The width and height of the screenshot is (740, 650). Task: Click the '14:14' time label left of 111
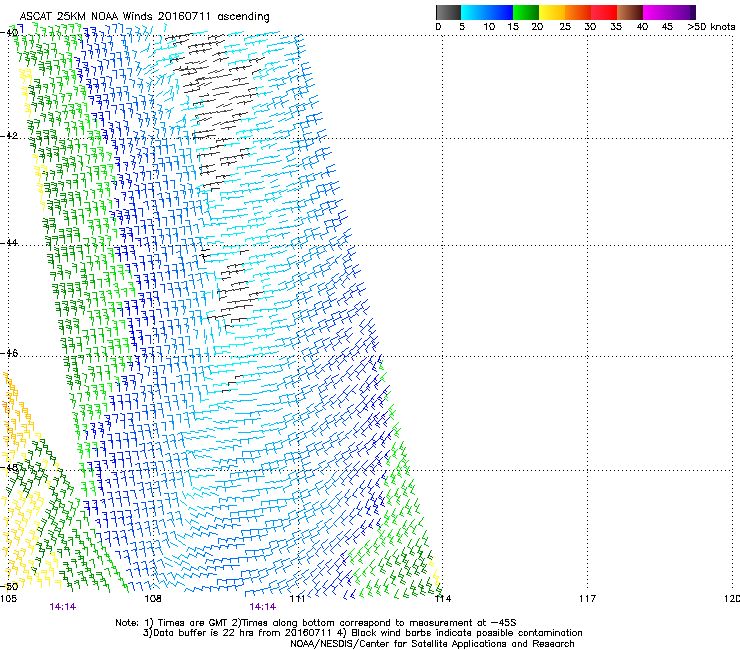click(262, 607)
